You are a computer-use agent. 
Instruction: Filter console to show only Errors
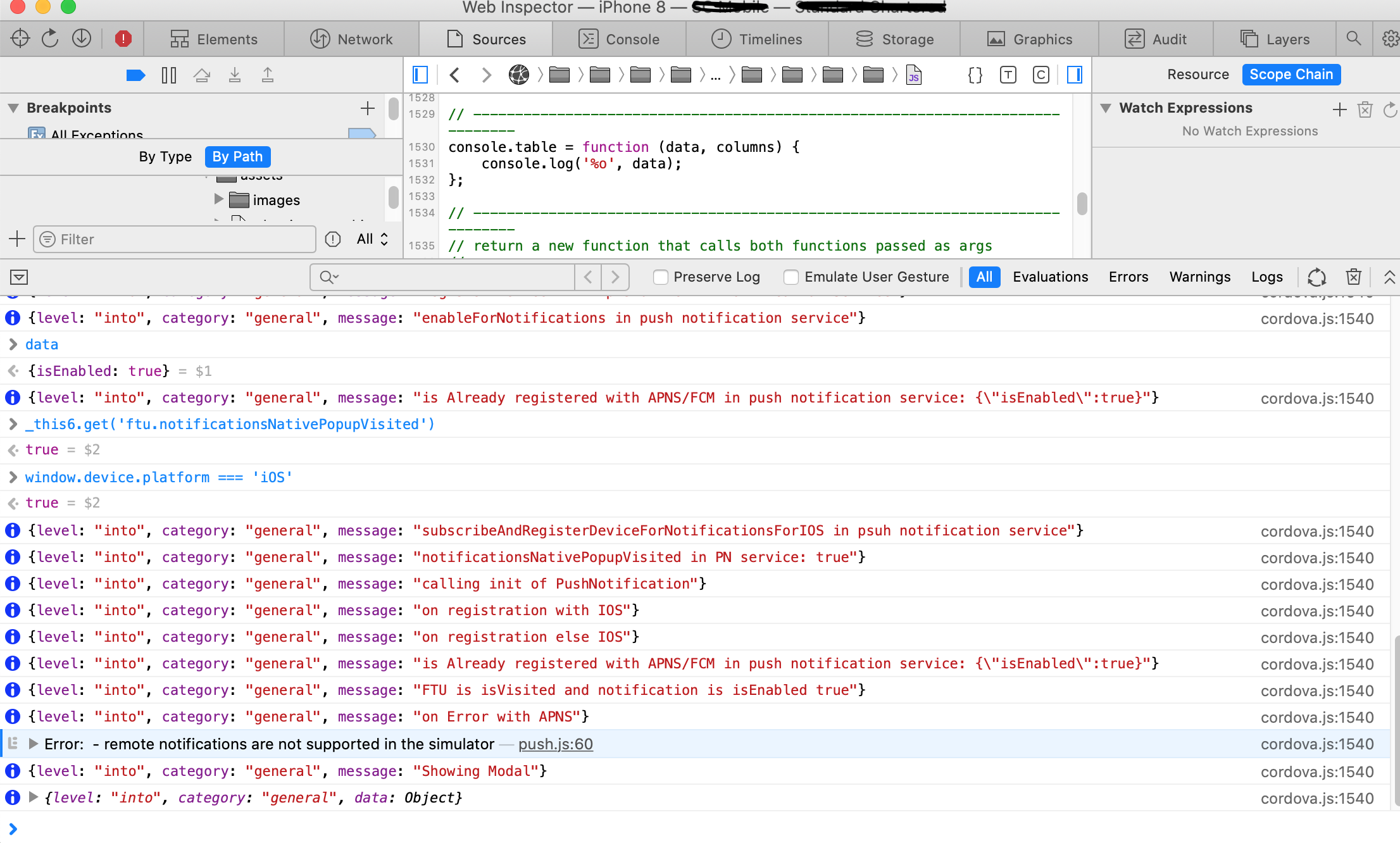click(x=1128, y=277)
